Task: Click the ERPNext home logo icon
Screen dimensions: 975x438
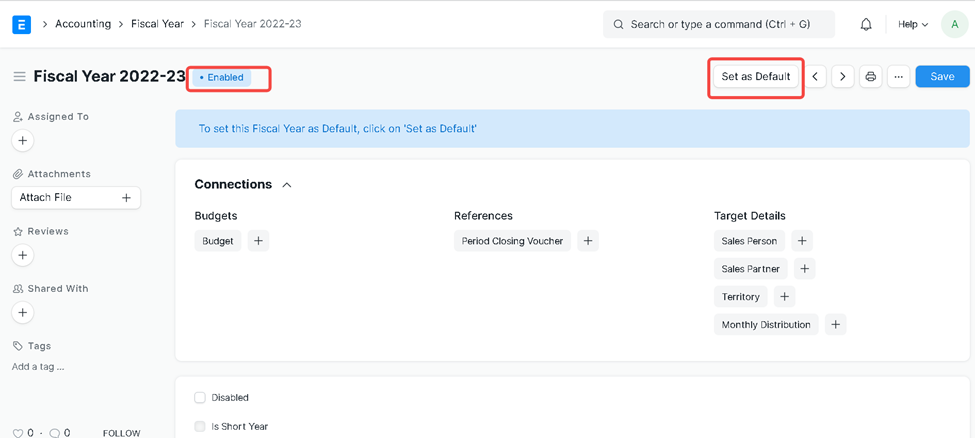Action: click(21, 24)
